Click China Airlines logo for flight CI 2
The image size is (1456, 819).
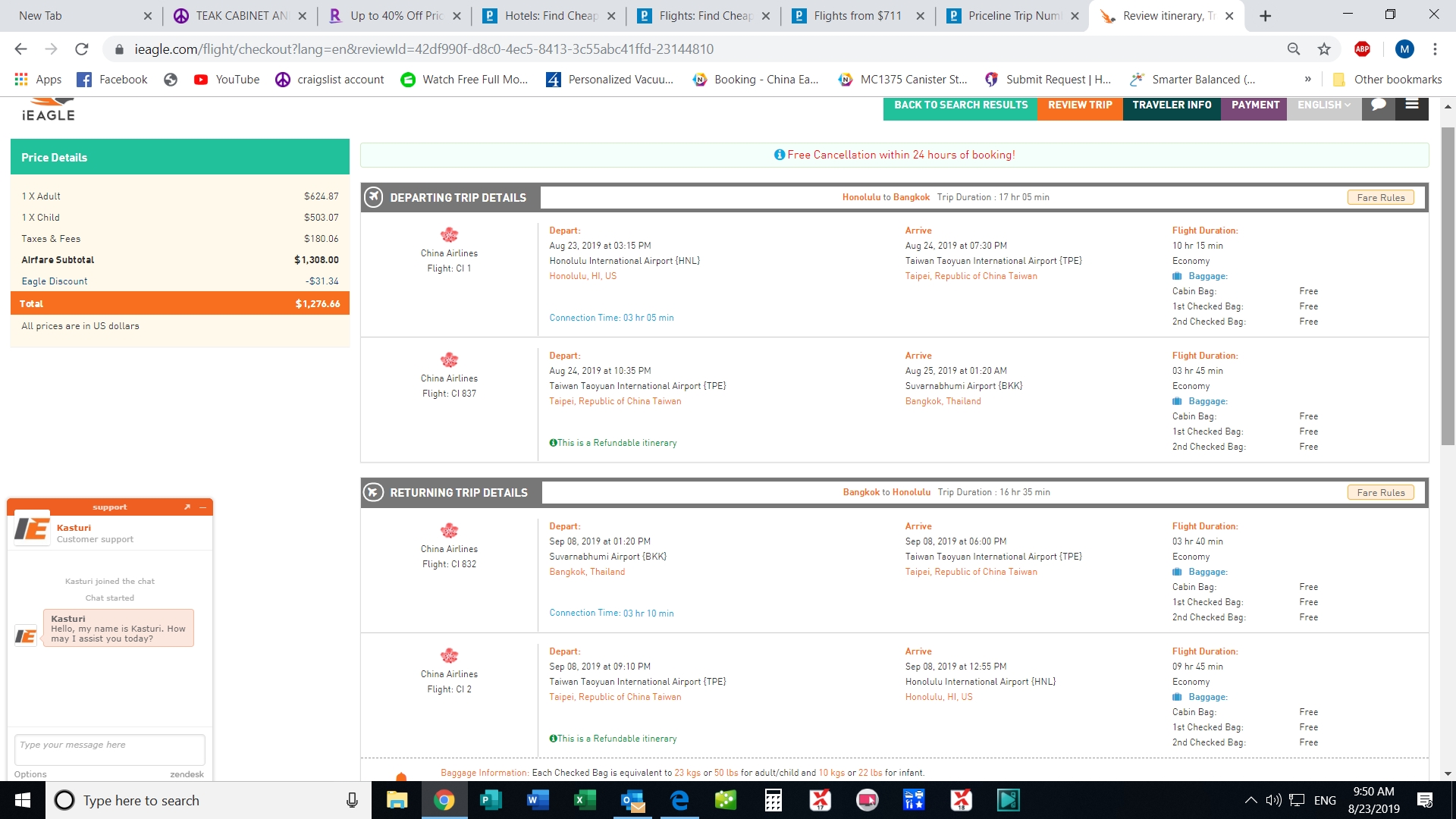click(449, 655)
